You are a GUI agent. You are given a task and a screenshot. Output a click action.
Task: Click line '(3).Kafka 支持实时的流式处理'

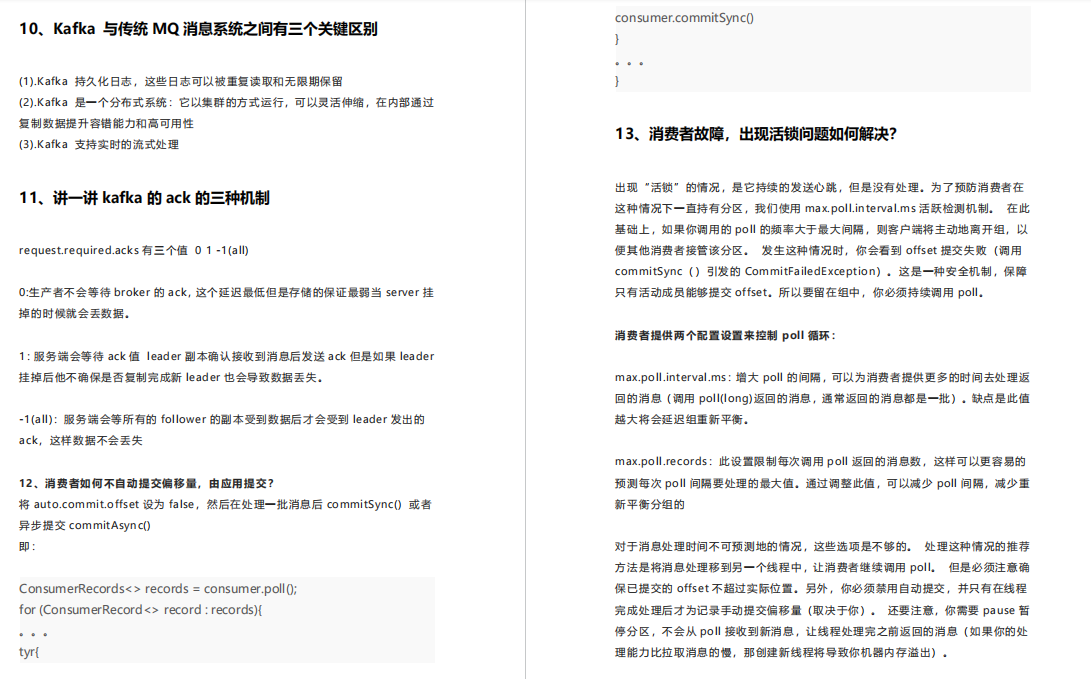[x=99, y=145]
